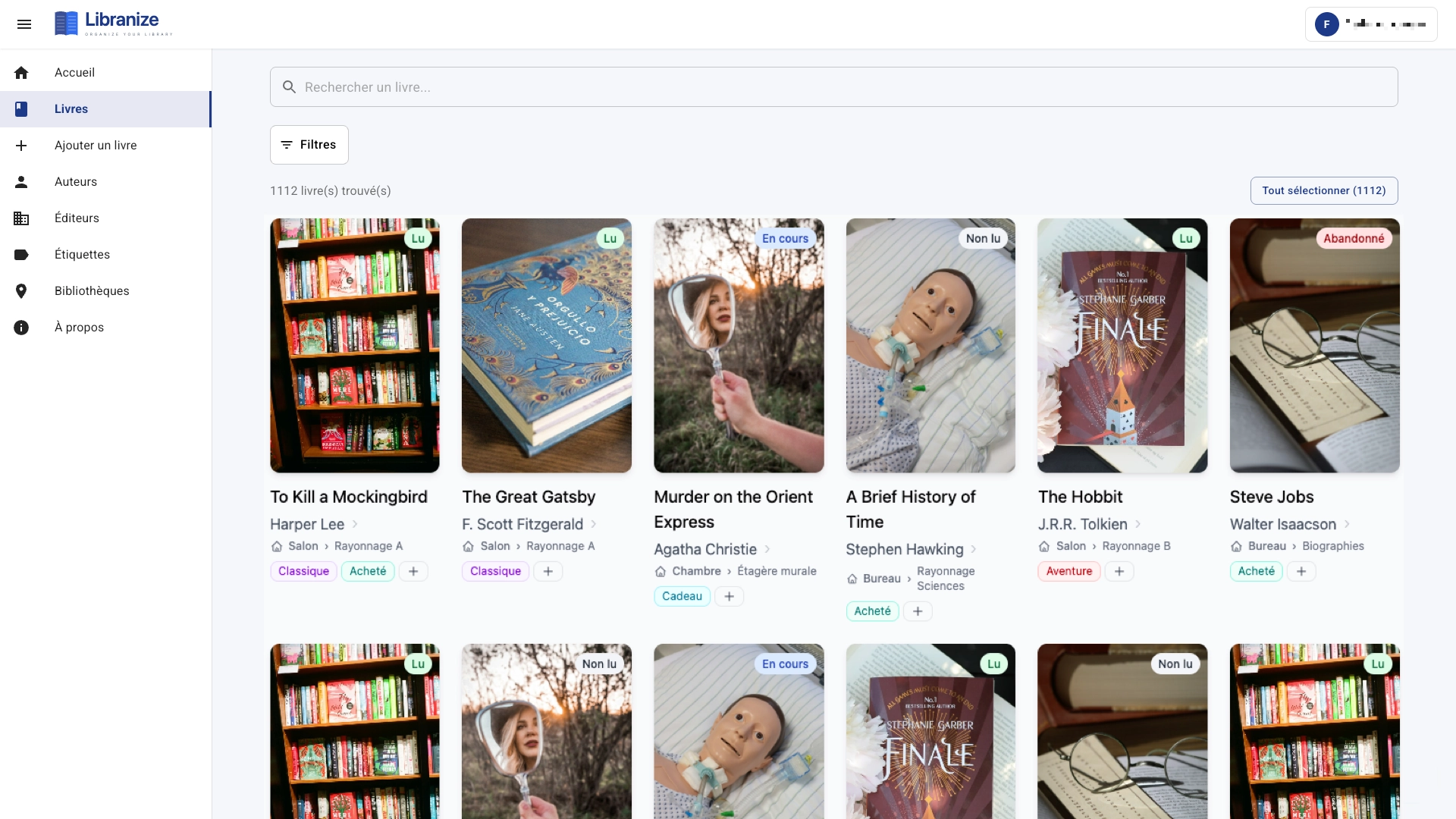Toggle Abandonné status on Steve Jobs

[x=1355, y=238]
